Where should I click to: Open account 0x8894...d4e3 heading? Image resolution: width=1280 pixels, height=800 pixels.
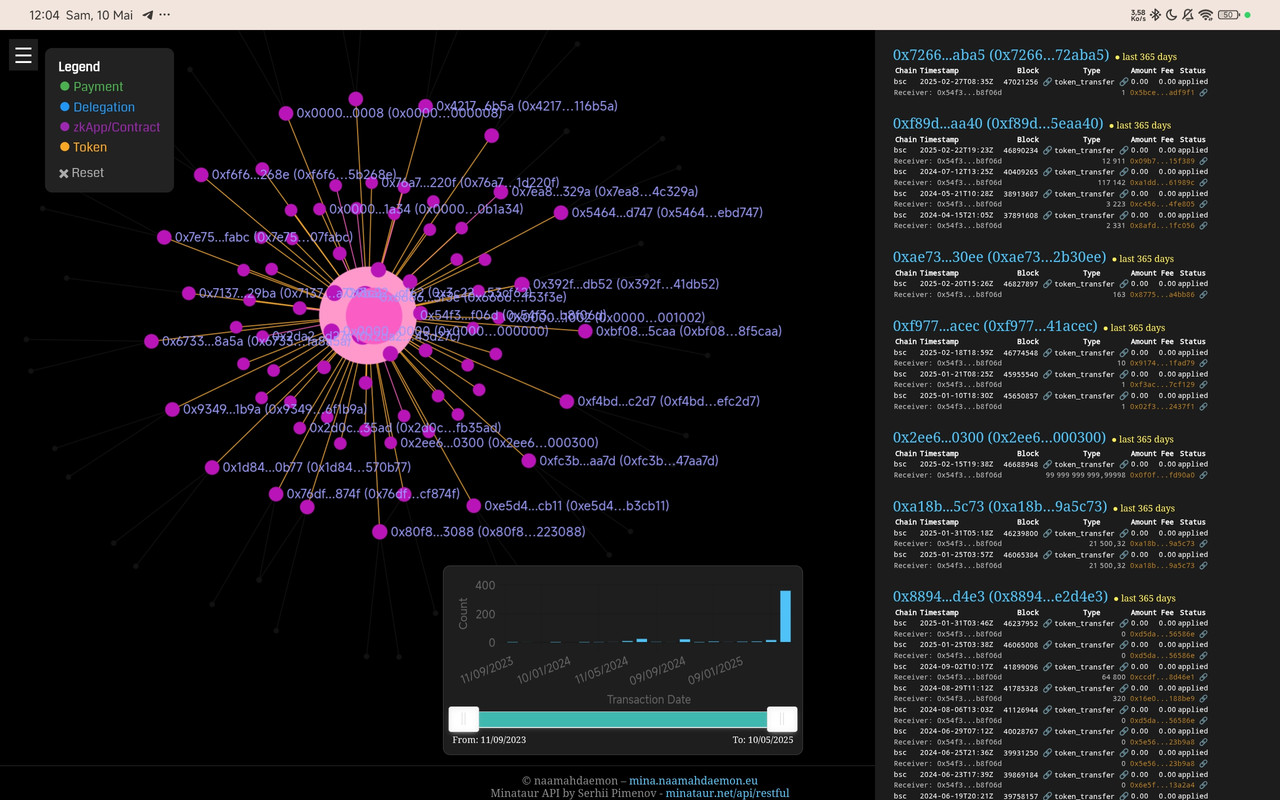(1001, 596)
